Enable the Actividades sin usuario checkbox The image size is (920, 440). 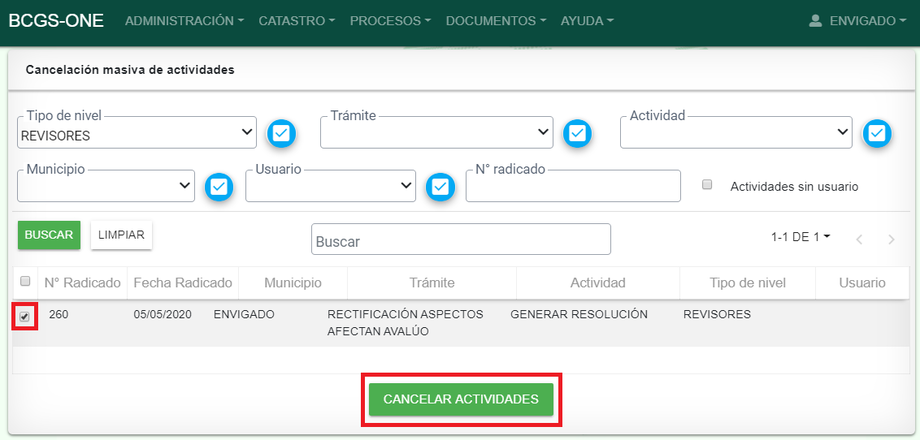tap(707, 185)
